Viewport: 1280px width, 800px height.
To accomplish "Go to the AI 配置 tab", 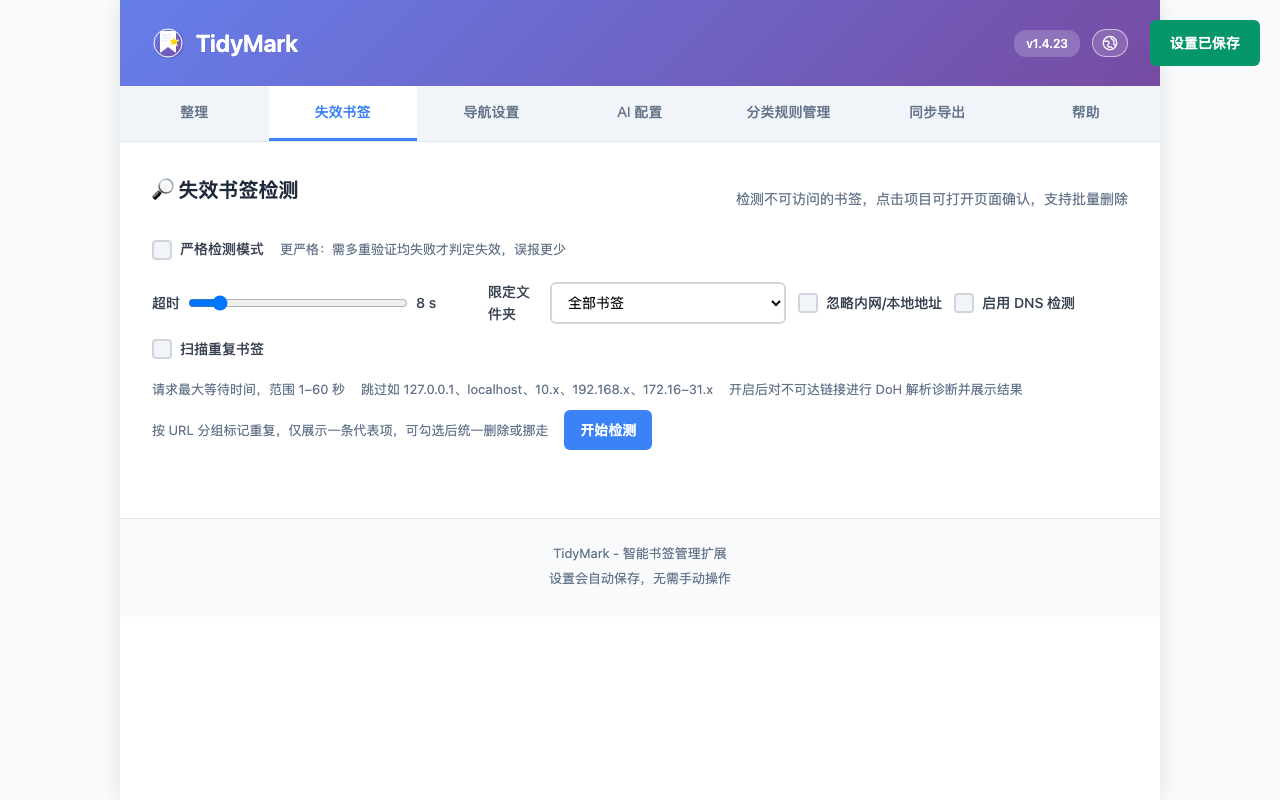I will pyautogui.click(x=639, y=113).
